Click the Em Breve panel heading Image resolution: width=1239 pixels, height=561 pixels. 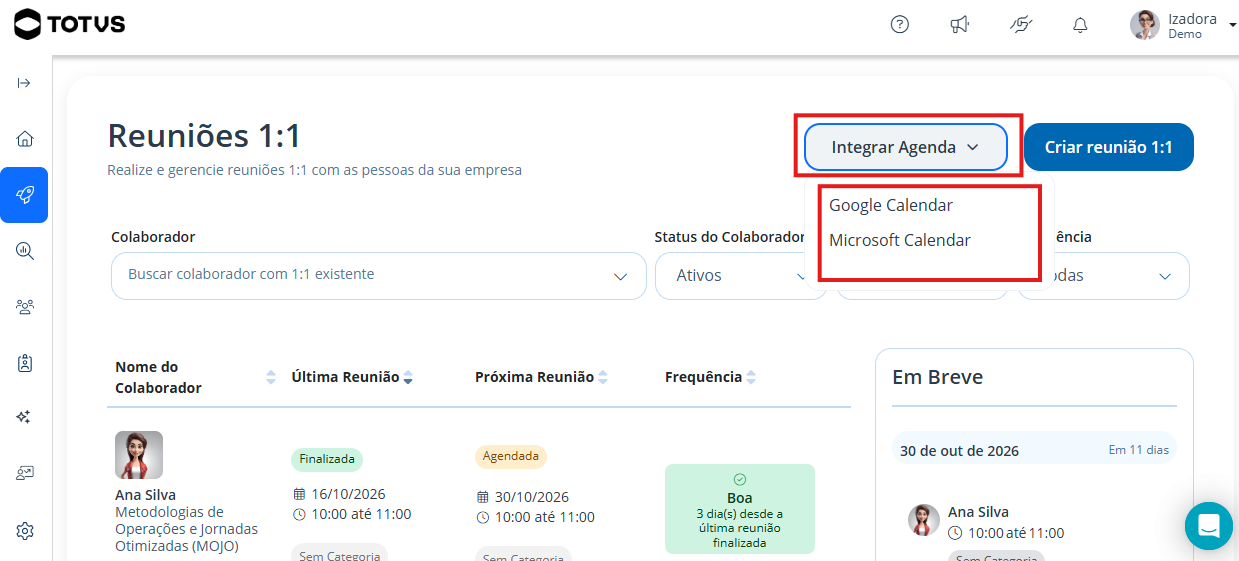click(x=937, y=377)
